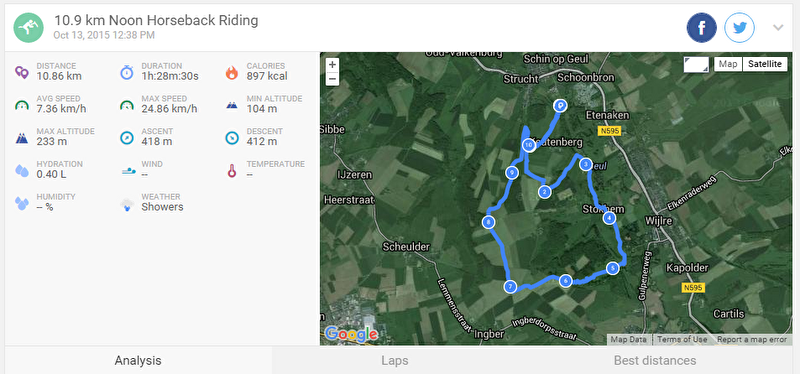Screen dimensions: 800x374
Task: Open the Best distances tab
Action: (x=655, y=361)
